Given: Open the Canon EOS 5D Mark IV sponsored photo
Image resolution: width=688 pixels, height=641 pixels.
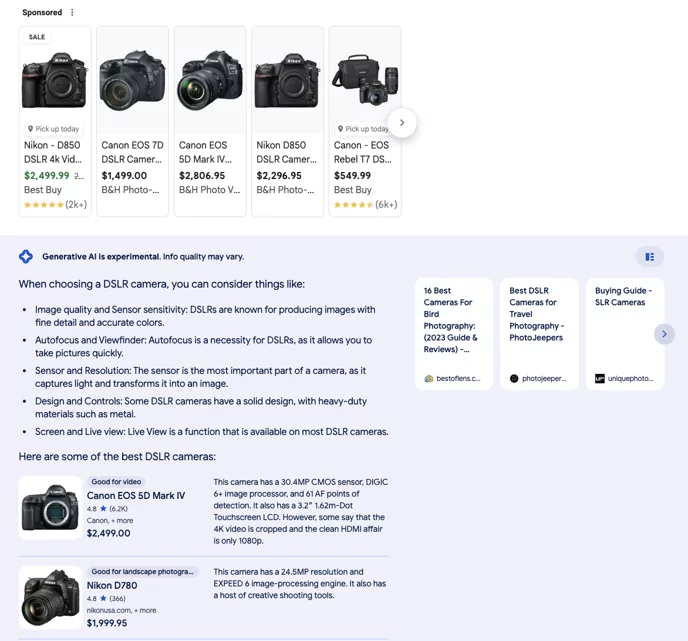Looking at the screenshot, I should tap(210, 80).
